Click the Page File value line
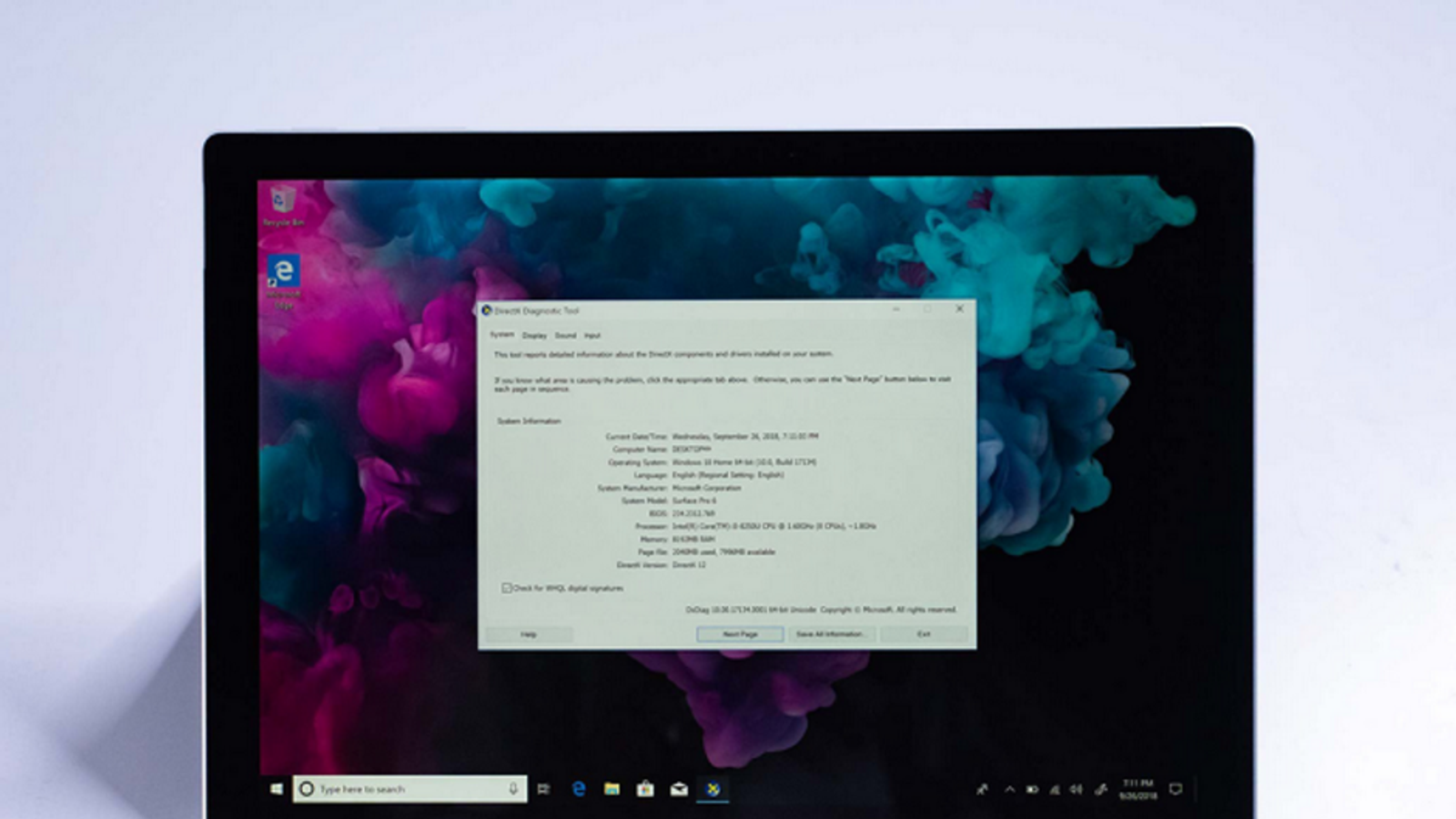The width and height of the screenshot is (1456, 819). pos(723,552)
